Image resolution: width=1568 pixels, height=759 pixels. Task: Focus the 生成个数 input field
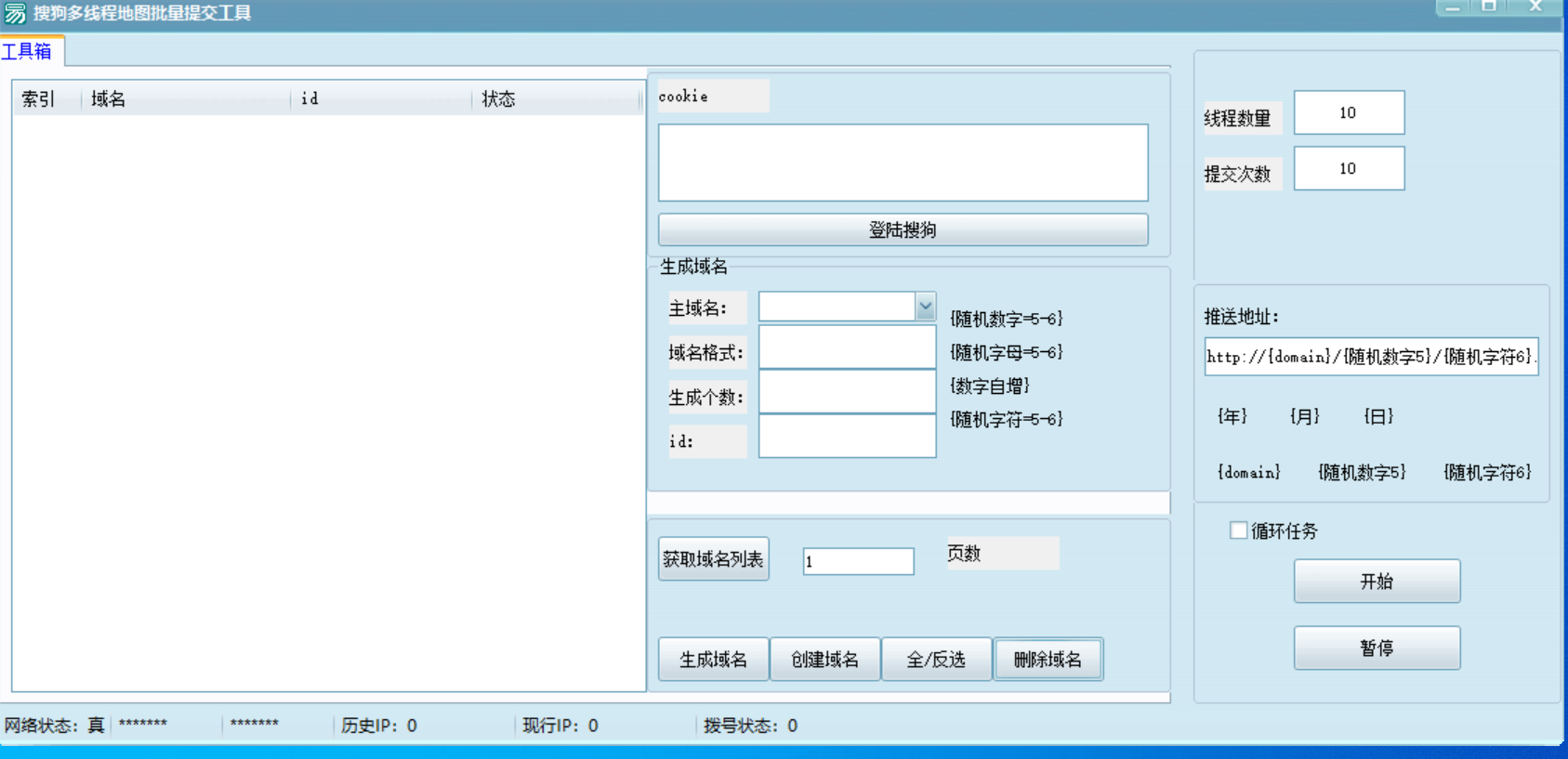pos(847,391)
